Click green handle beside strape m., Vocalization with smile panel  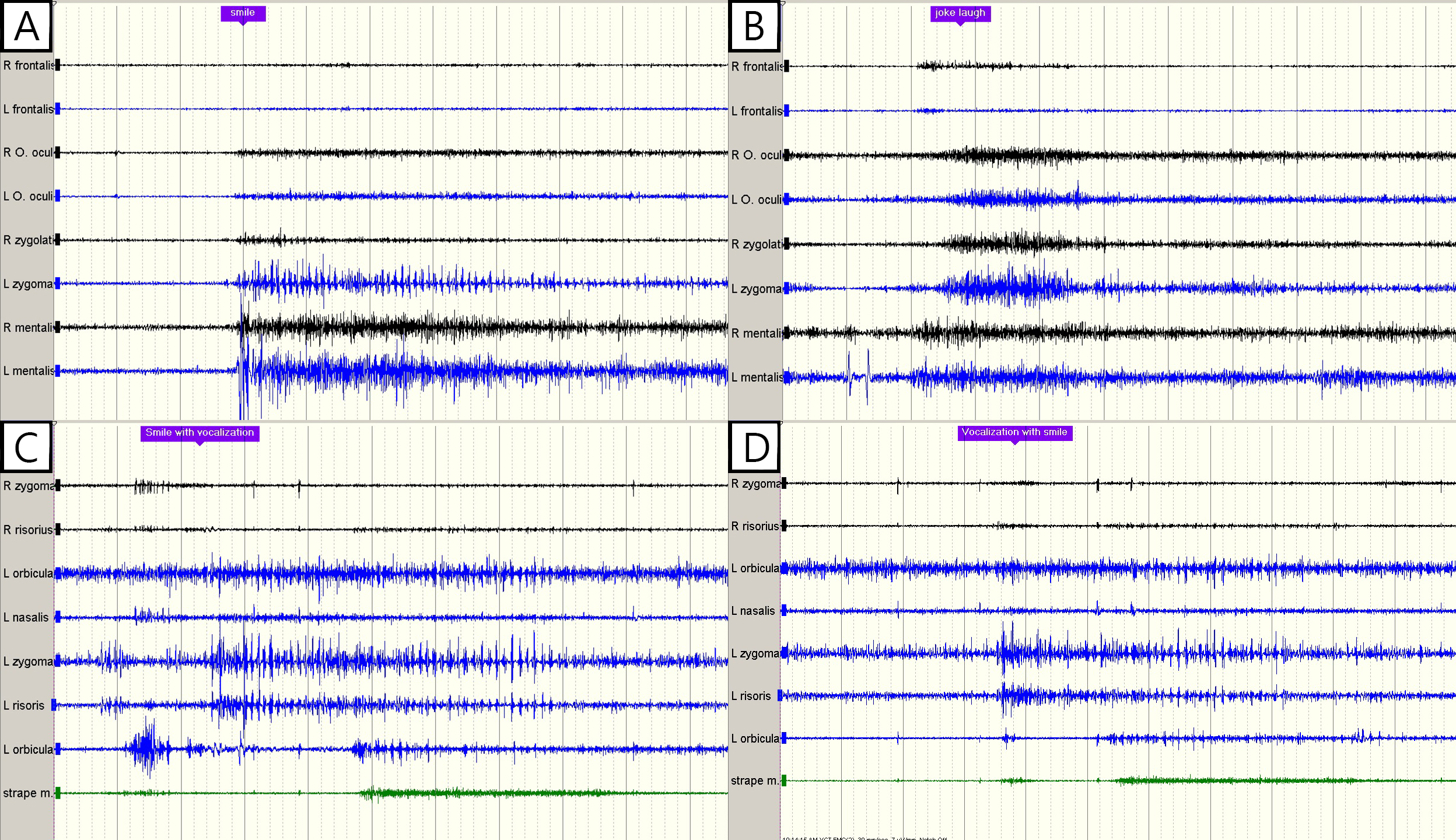(x=784, y=781)
